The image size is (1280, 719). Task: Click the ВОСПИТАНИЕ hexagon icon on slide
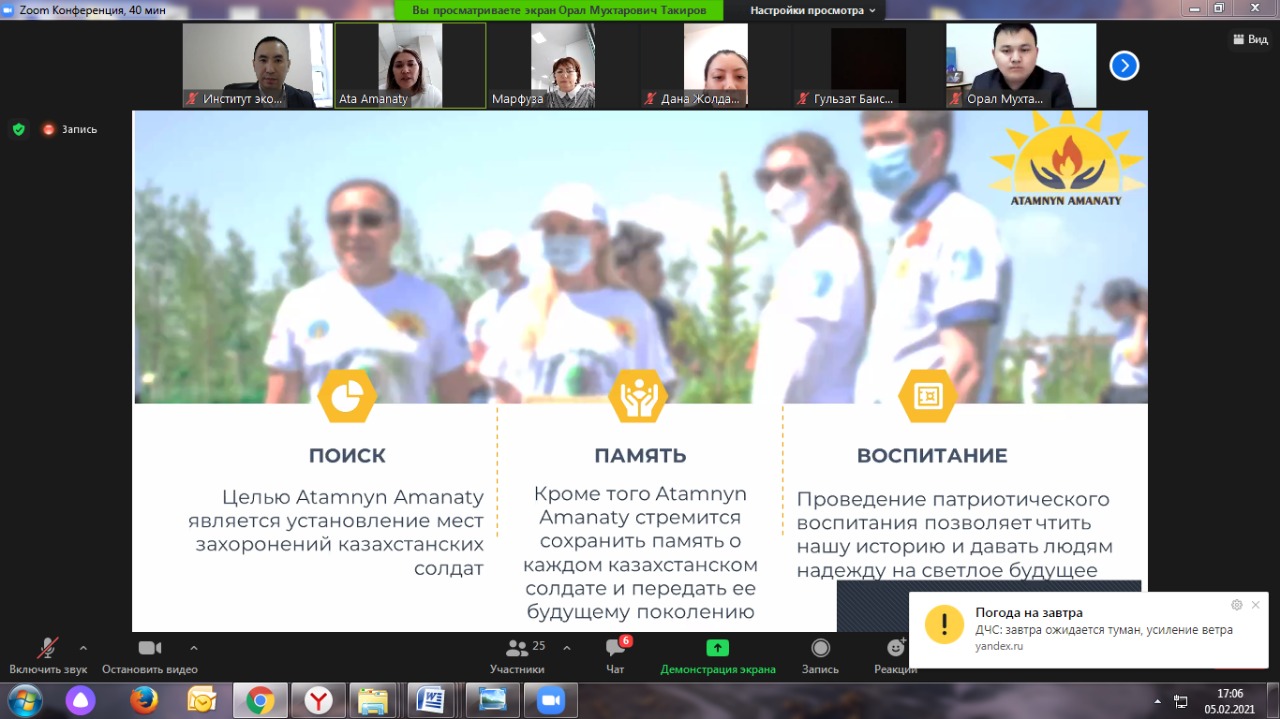[x=927, y=397]
